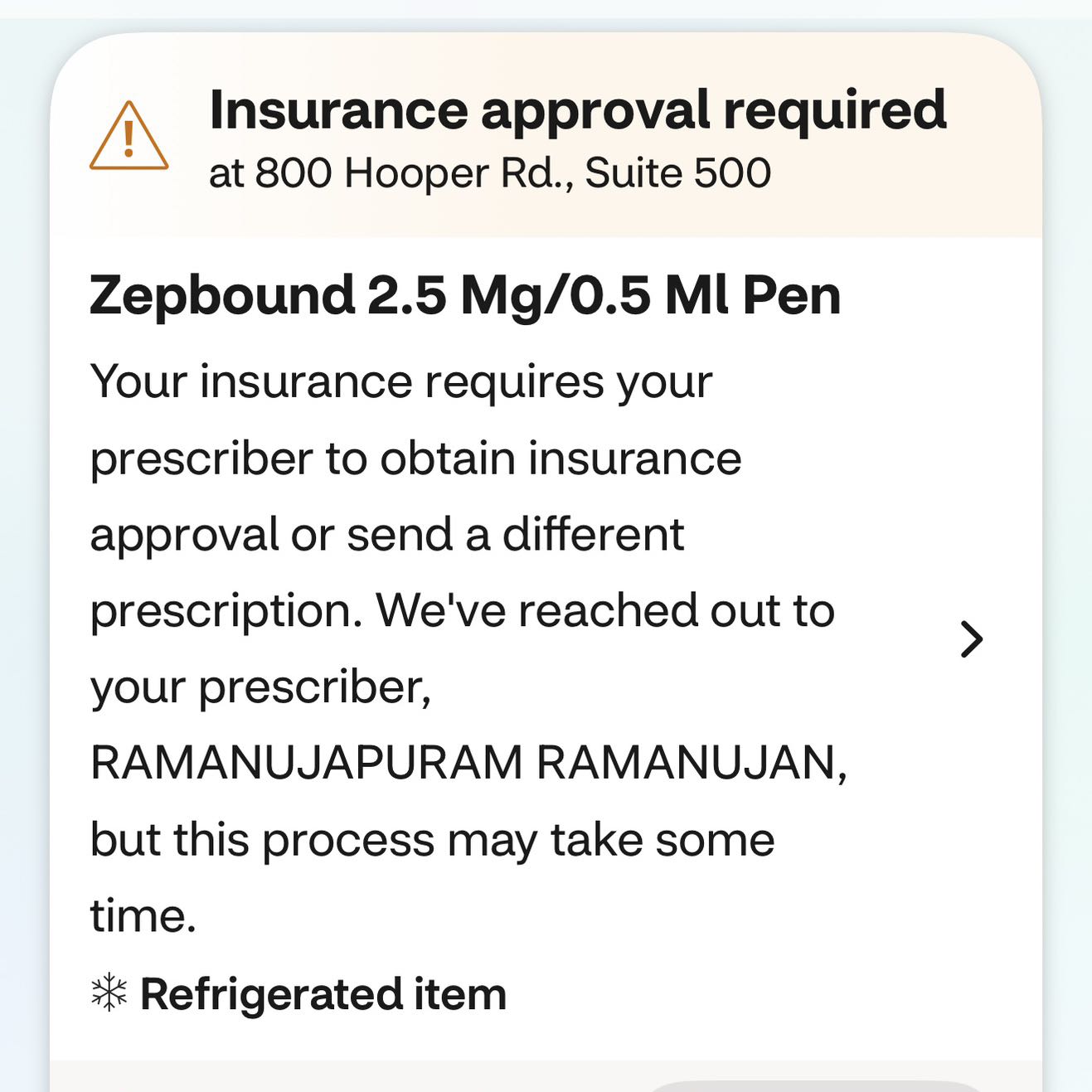The image size is (1092, 1092).
Task: Tap the snowflake refrigerated icon
Action: pyautogui.click(x=109, y=993)
